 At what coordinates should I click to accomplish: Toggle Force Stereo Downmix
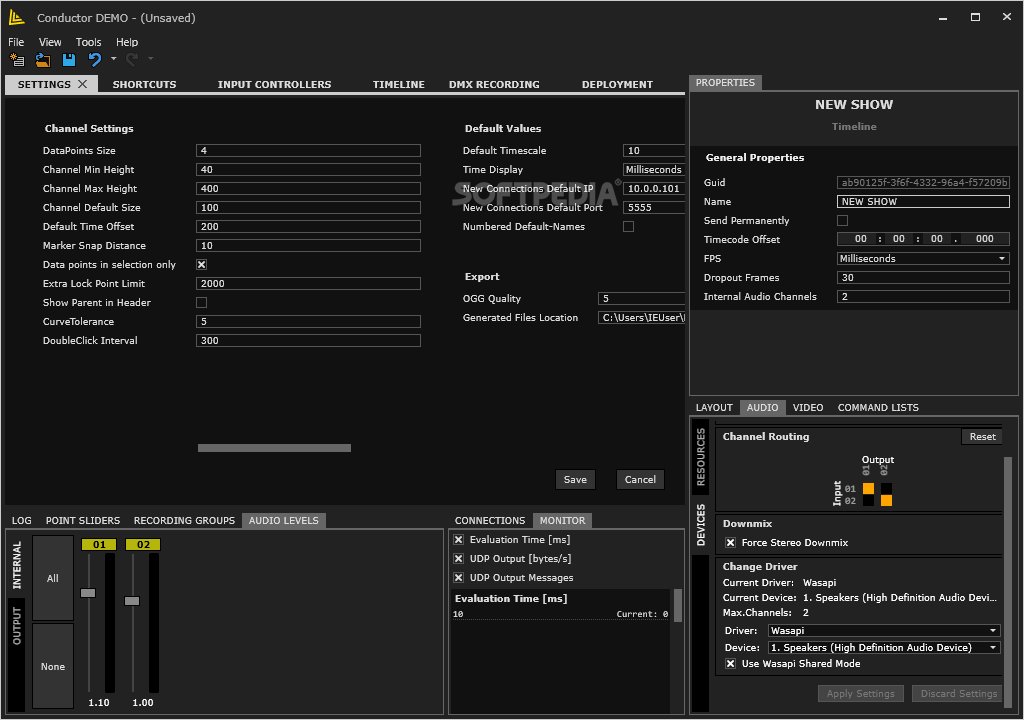pos(731,543)
